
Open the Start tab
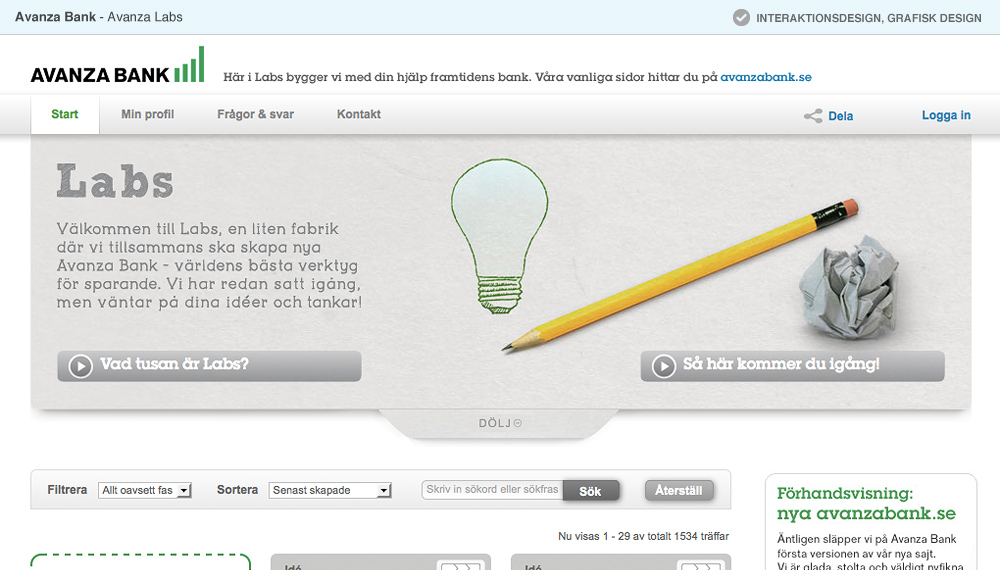pos(64,114)
